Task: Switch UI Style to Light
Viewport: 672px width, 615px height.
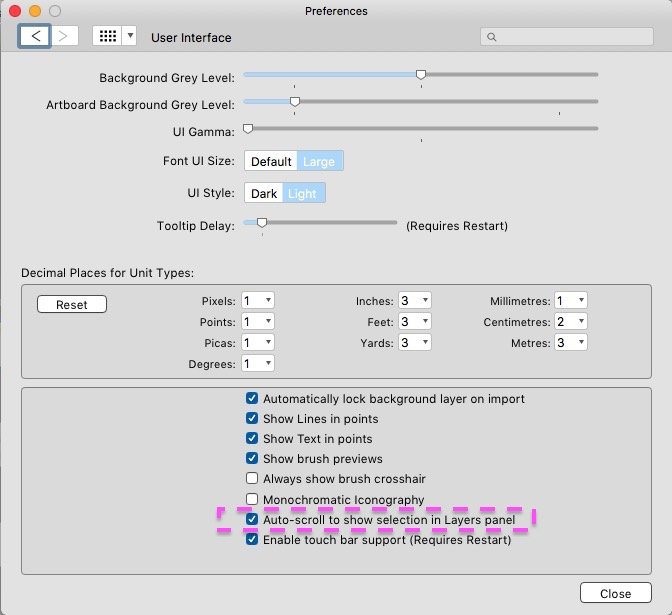Action: 302,194
